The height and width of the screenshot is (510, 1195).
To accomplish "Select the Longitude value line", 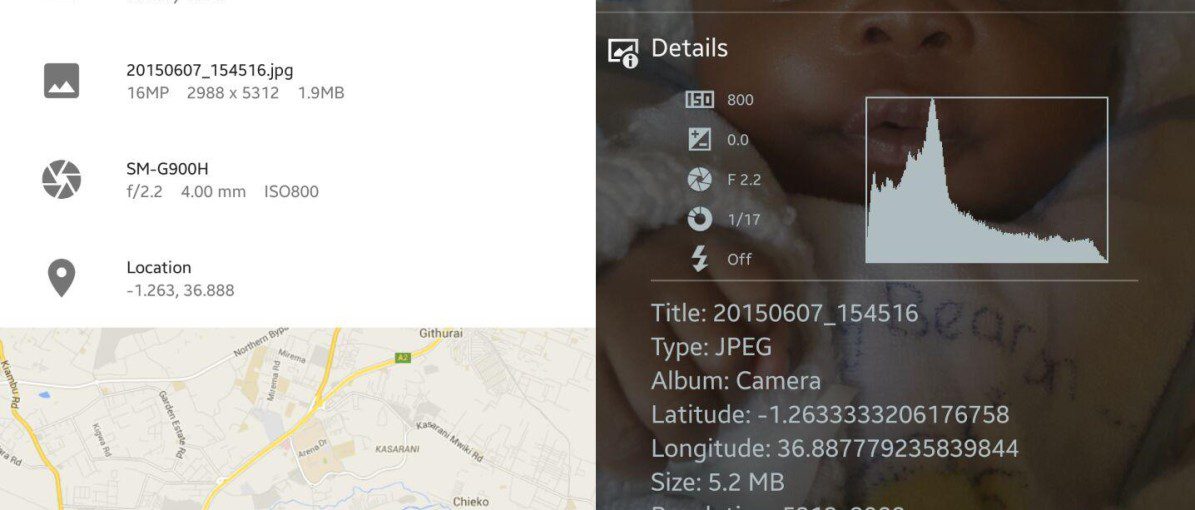I will [x=835, y=448].
